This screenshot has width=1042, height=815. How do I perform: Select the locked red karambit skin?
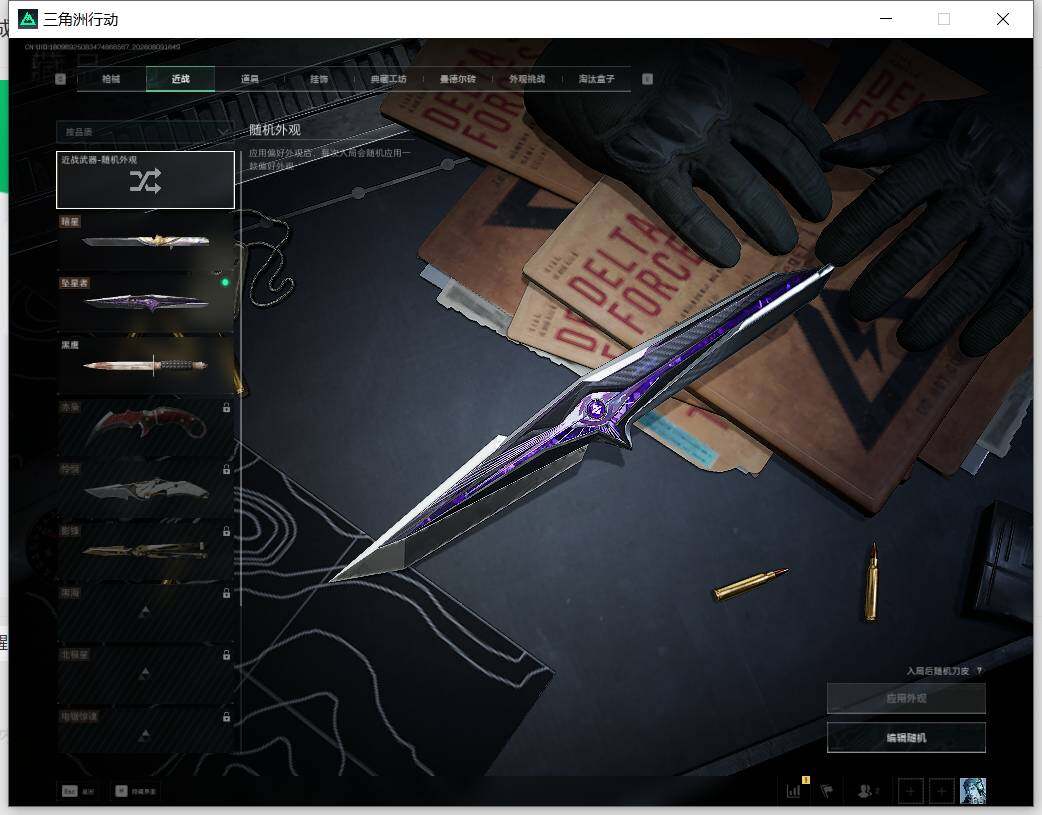tap(146, 427)
